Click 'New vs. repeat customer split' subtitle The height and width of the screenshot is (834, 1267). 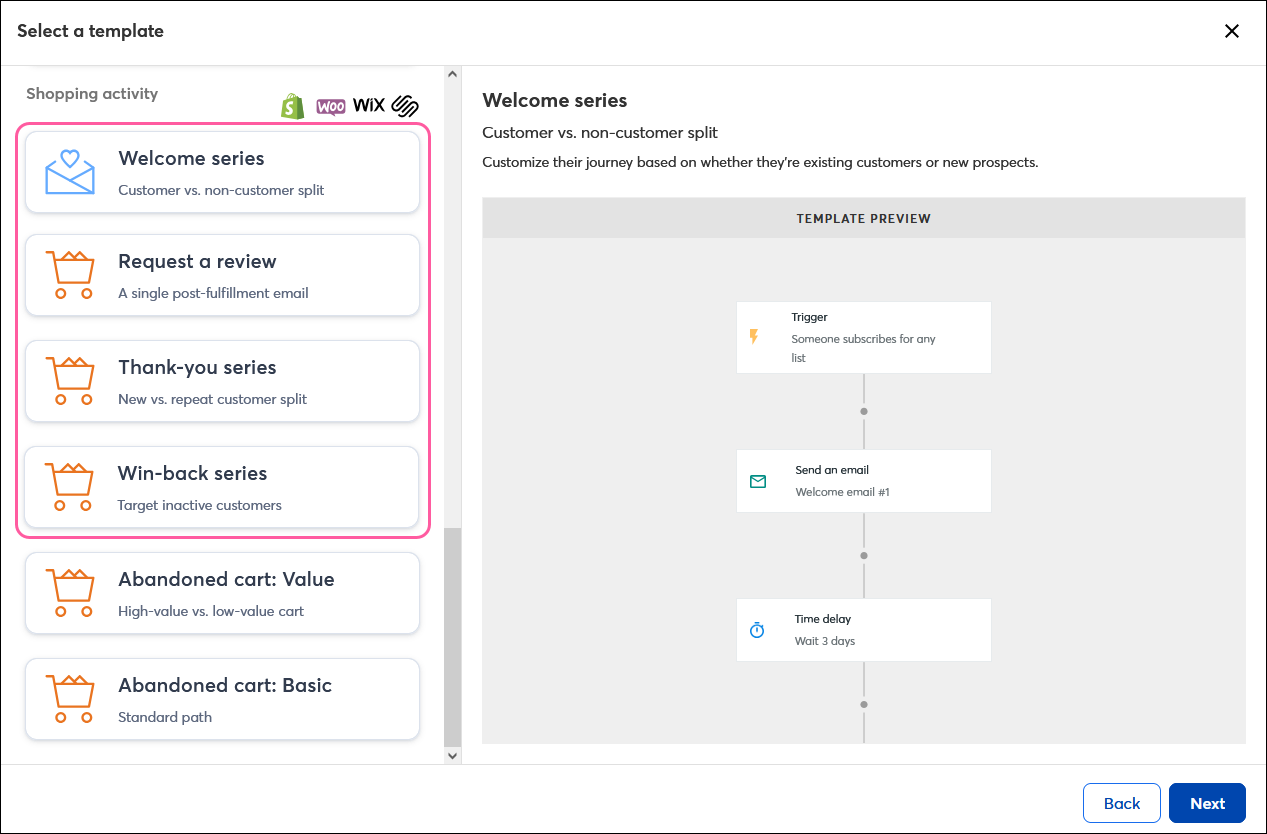[x=212, y=399]
